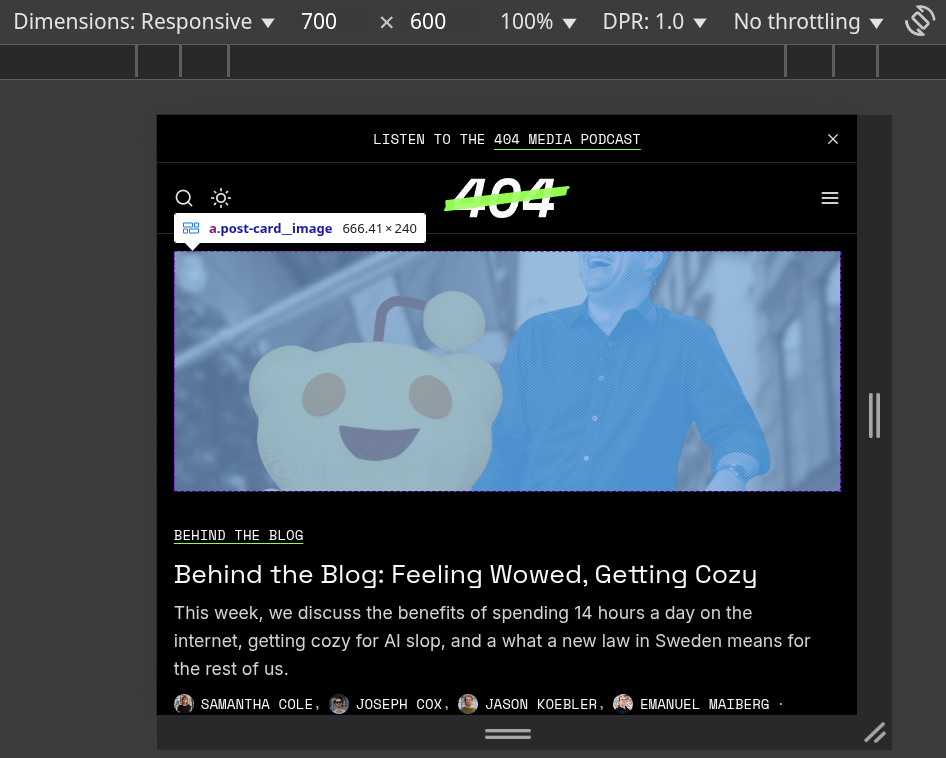Click Samantha Cole's avatar photo
This screenshot has height=758, width=946.
pyautogui.click(x=183, y=704)
